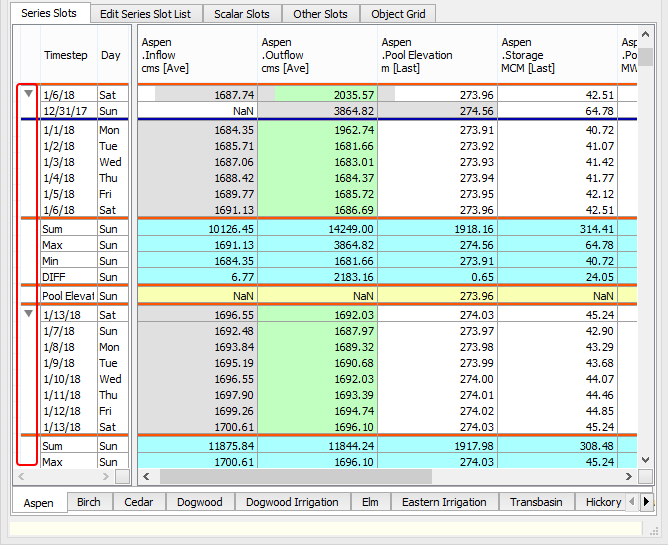The height and width of the screenshot is (545, 668).
Task: Click horizontal scrollbar left arrow
Action: click(146, 477)
